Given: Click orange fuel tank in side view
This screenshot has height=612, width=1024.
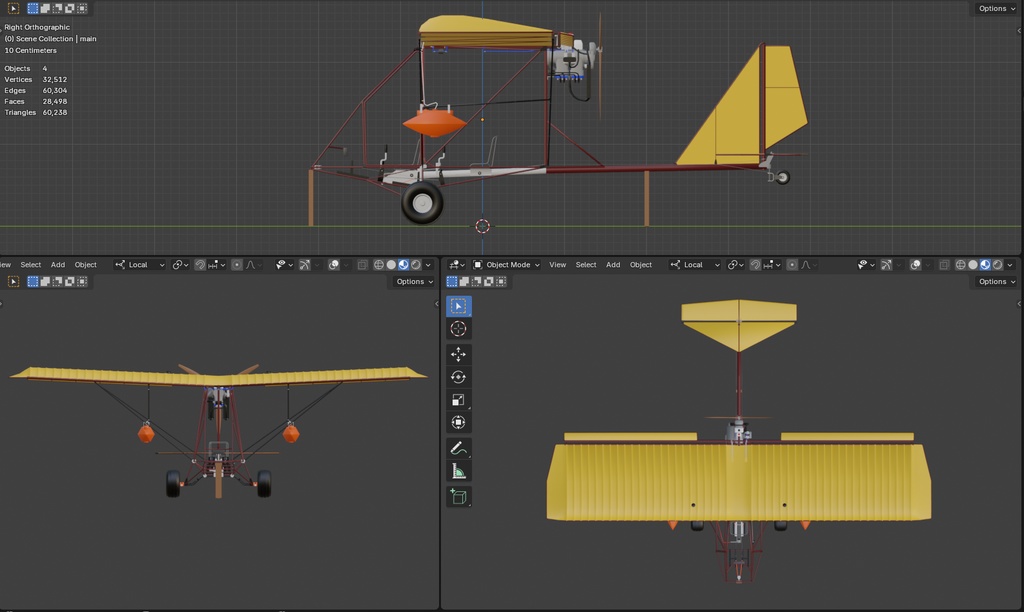Looking at the screenshot, I should (434, 123).
